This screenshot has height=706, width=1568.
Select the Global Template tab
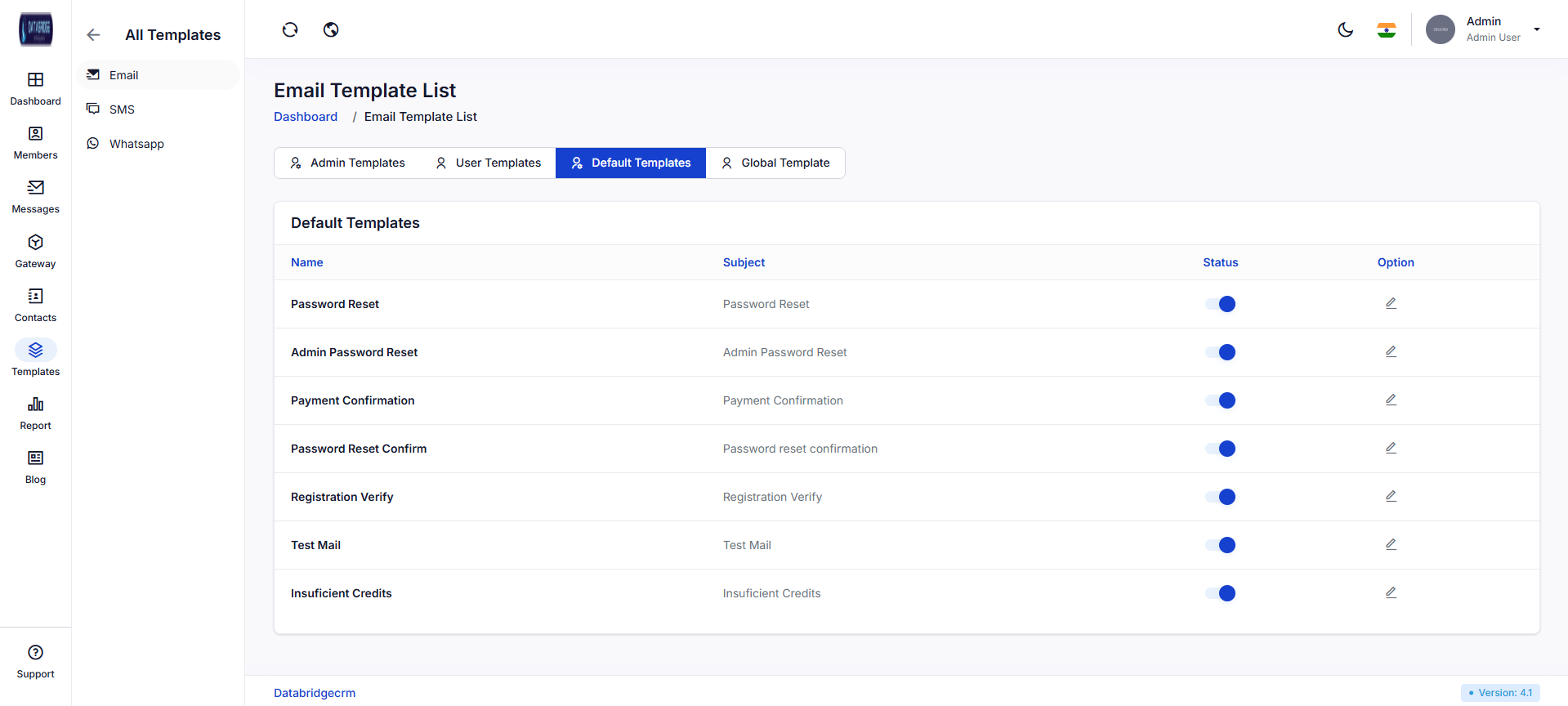775,163
